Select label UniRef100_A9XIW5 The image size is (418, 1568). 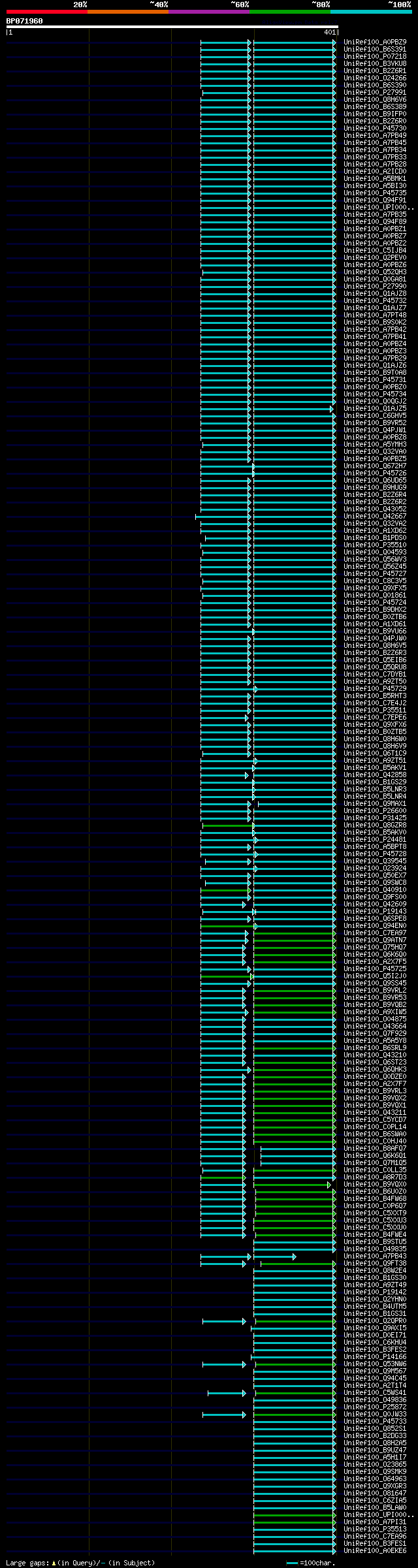pyautogui.click(x=375, y=1012)
